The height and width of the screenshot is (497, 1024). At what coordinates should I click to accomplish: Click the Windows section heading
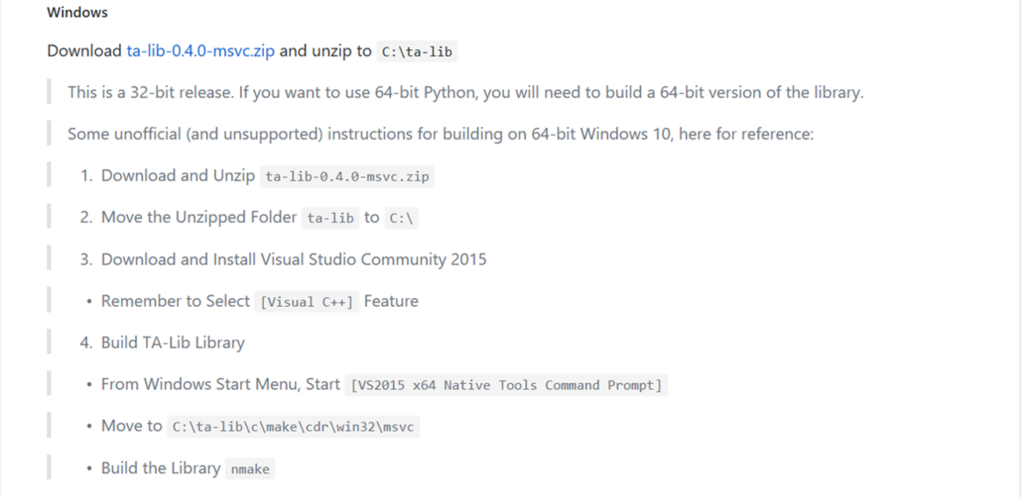point(77,12)
